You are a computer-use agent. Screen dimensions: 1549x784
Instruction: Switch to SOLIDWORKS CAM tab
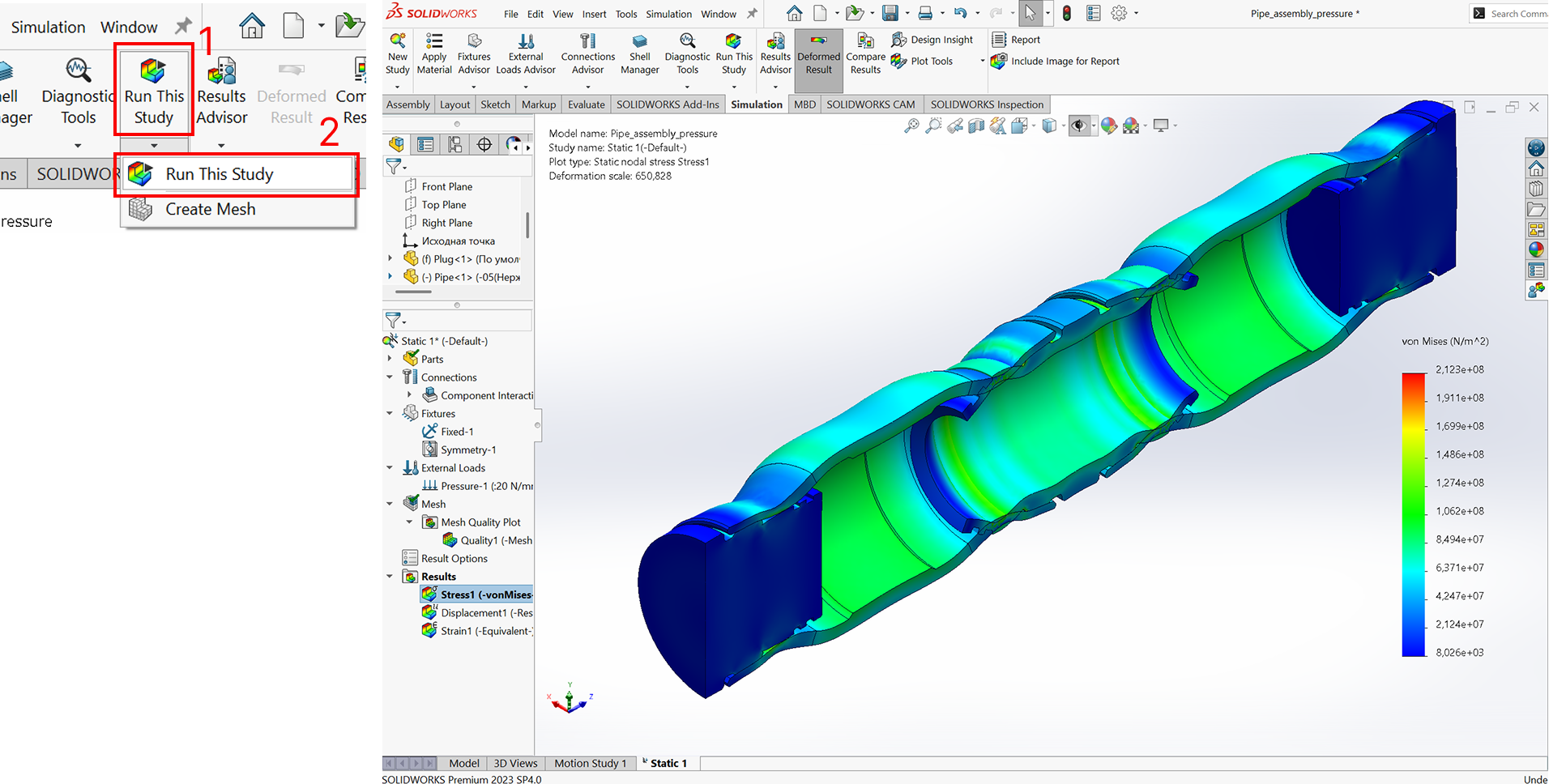870,104
